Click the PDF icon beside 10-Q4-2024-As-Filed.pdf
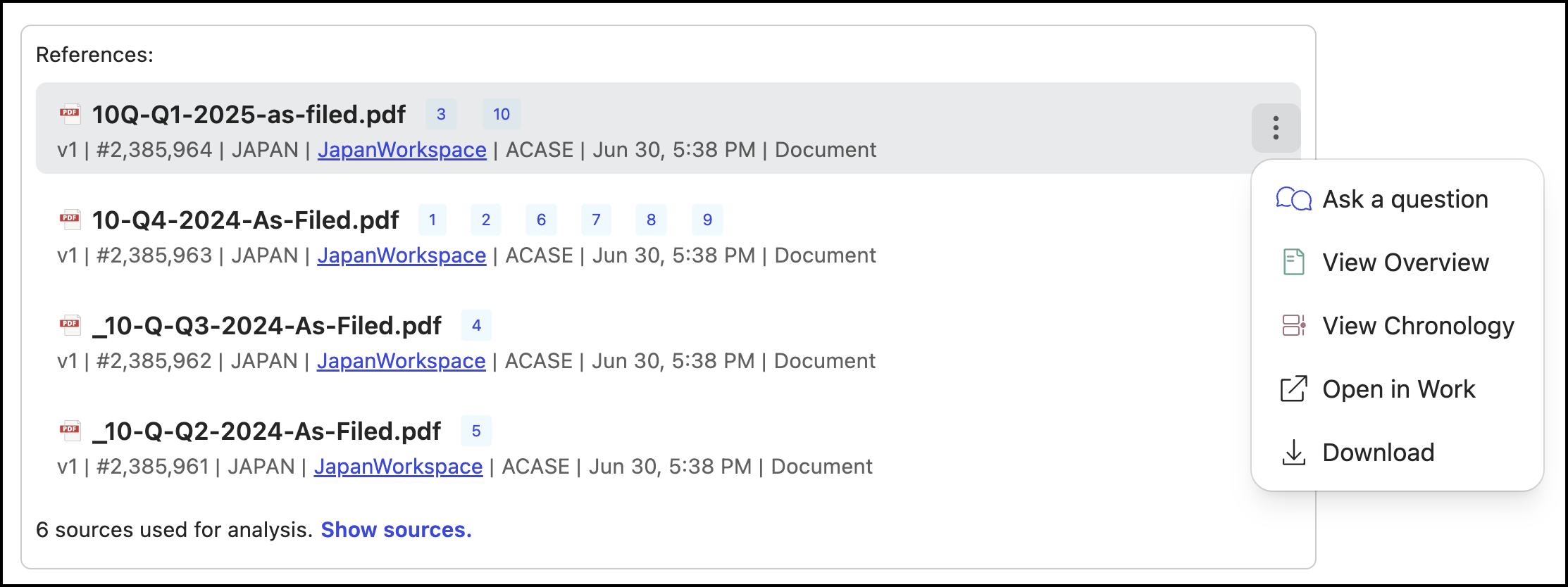This screenshot has width=1568, height=587. click(x=70, y=219)
